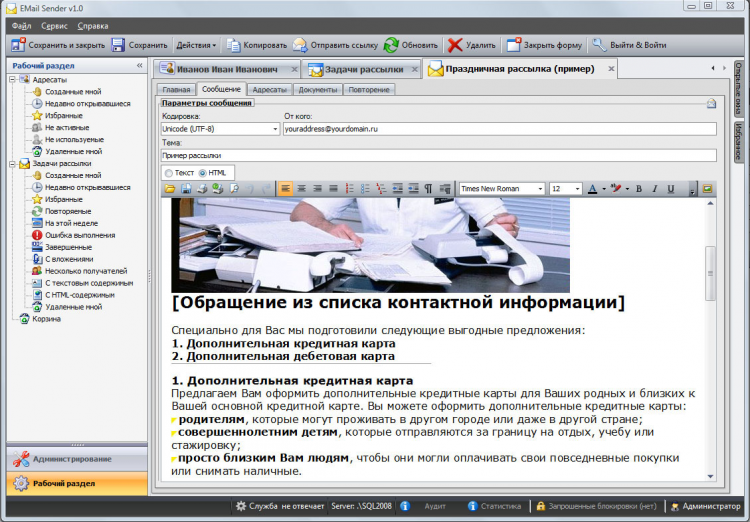Click Сохранить и закрыть button
This screenshot has height=522, width=750.
point(58,45)
